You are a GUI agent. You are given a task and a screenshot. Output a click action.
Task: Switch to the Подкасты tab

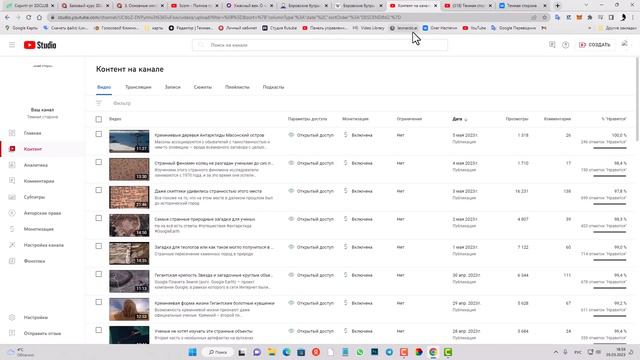click(x=273, y=87)
